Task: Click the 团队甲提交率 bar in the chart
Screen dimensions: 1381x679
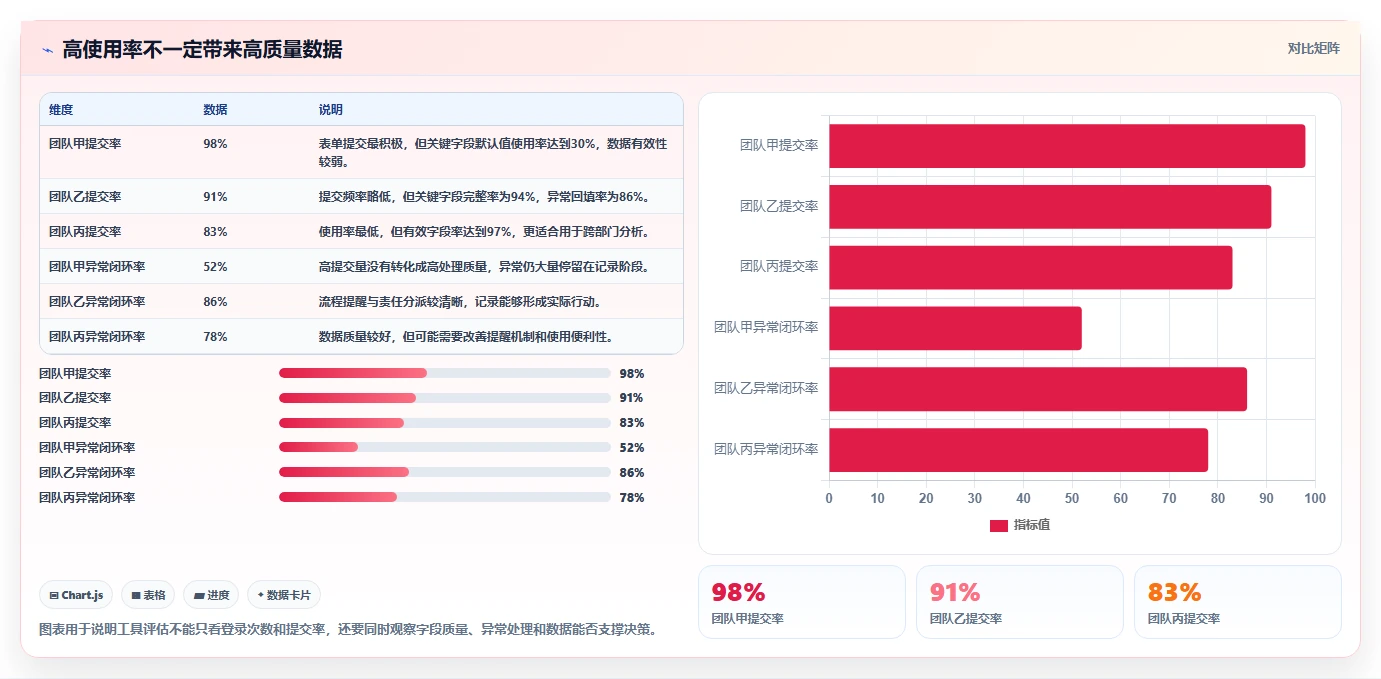Action: (x=1067, y=146)
